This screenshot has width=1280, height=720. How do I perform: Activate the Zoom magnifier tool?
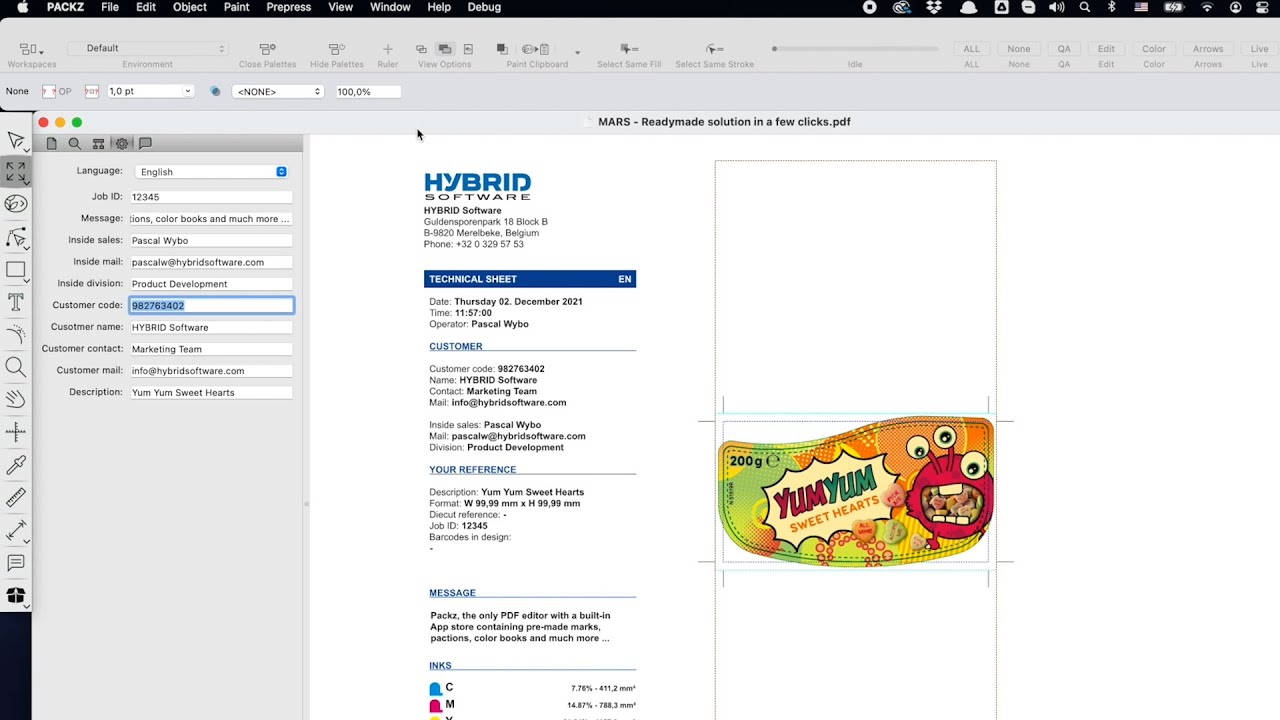click(x=15, y=367)
